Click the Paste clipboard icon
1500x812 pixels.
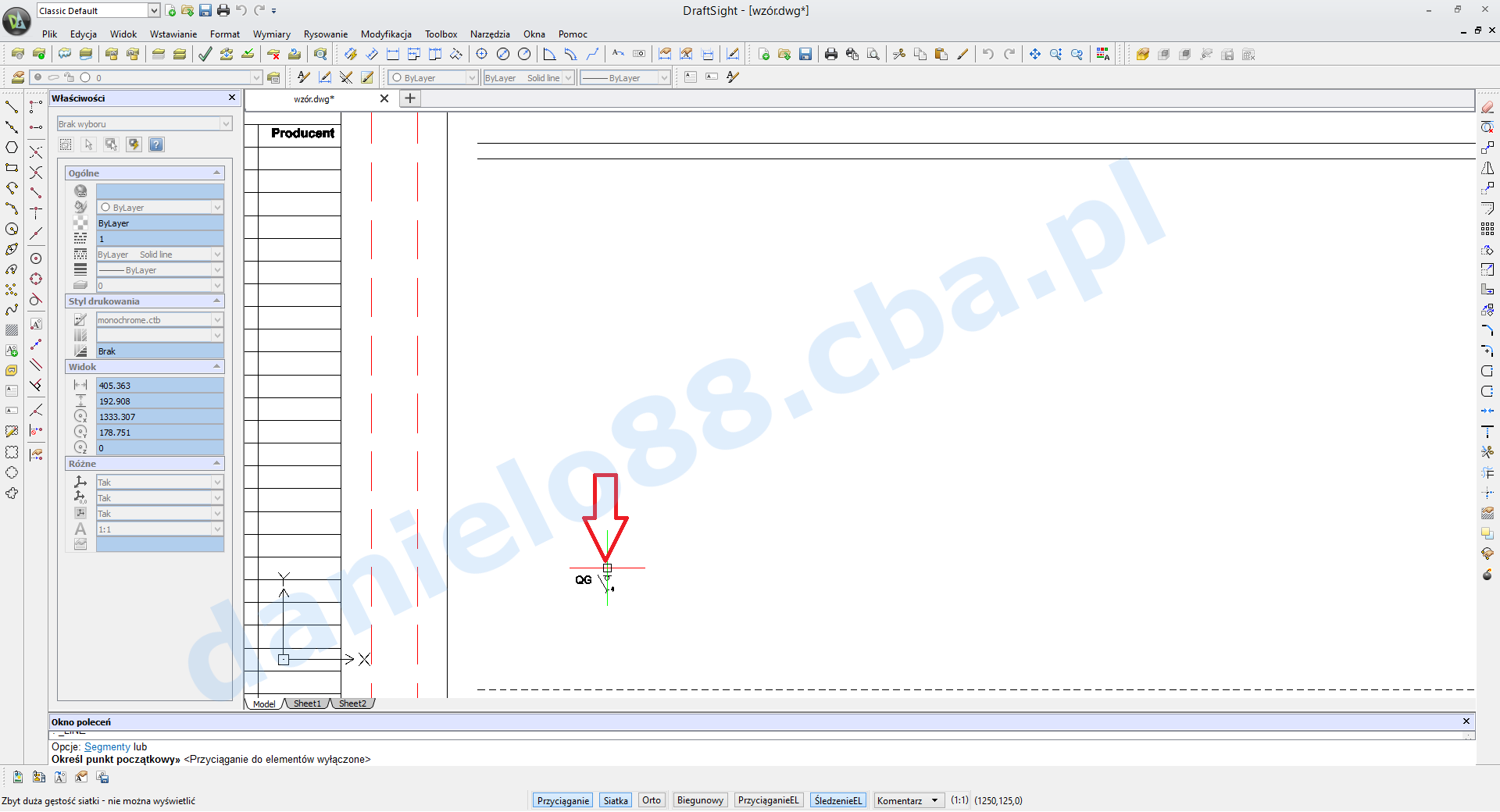click(941, 54)
